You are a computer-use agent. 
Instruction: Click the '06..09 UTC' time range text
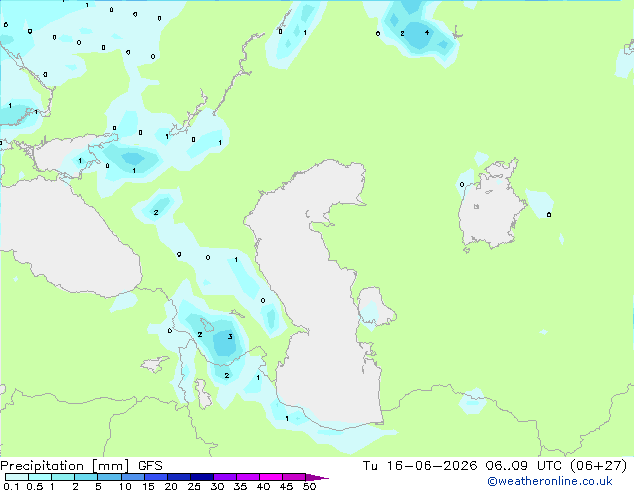click(x=524, y=466)
